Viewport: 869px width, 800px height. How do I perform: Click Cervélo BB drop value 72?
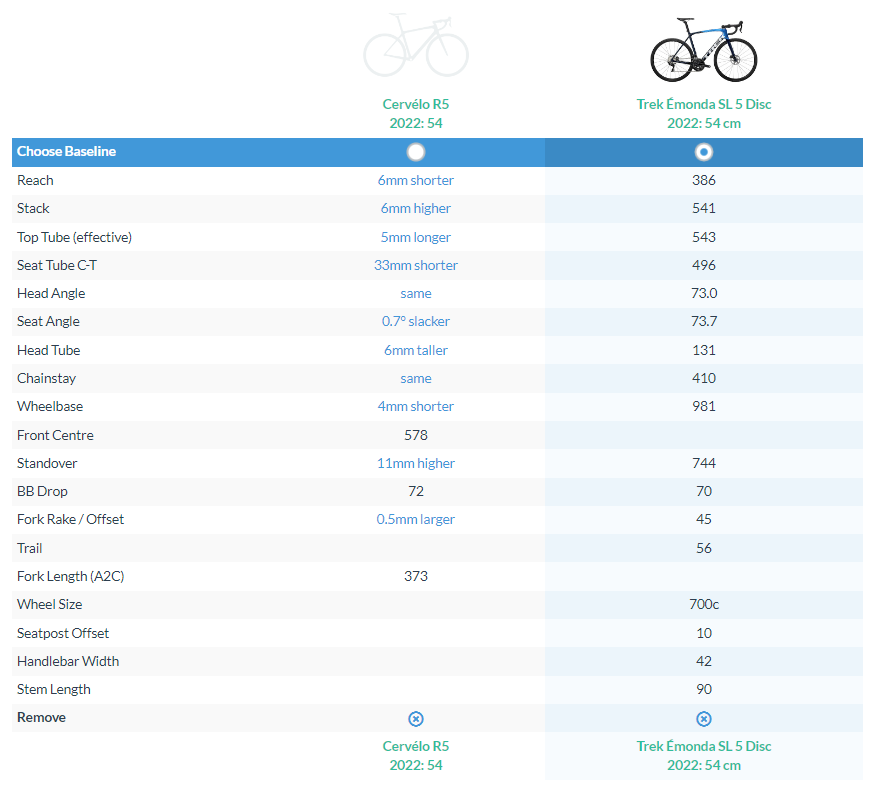[416, 492]
